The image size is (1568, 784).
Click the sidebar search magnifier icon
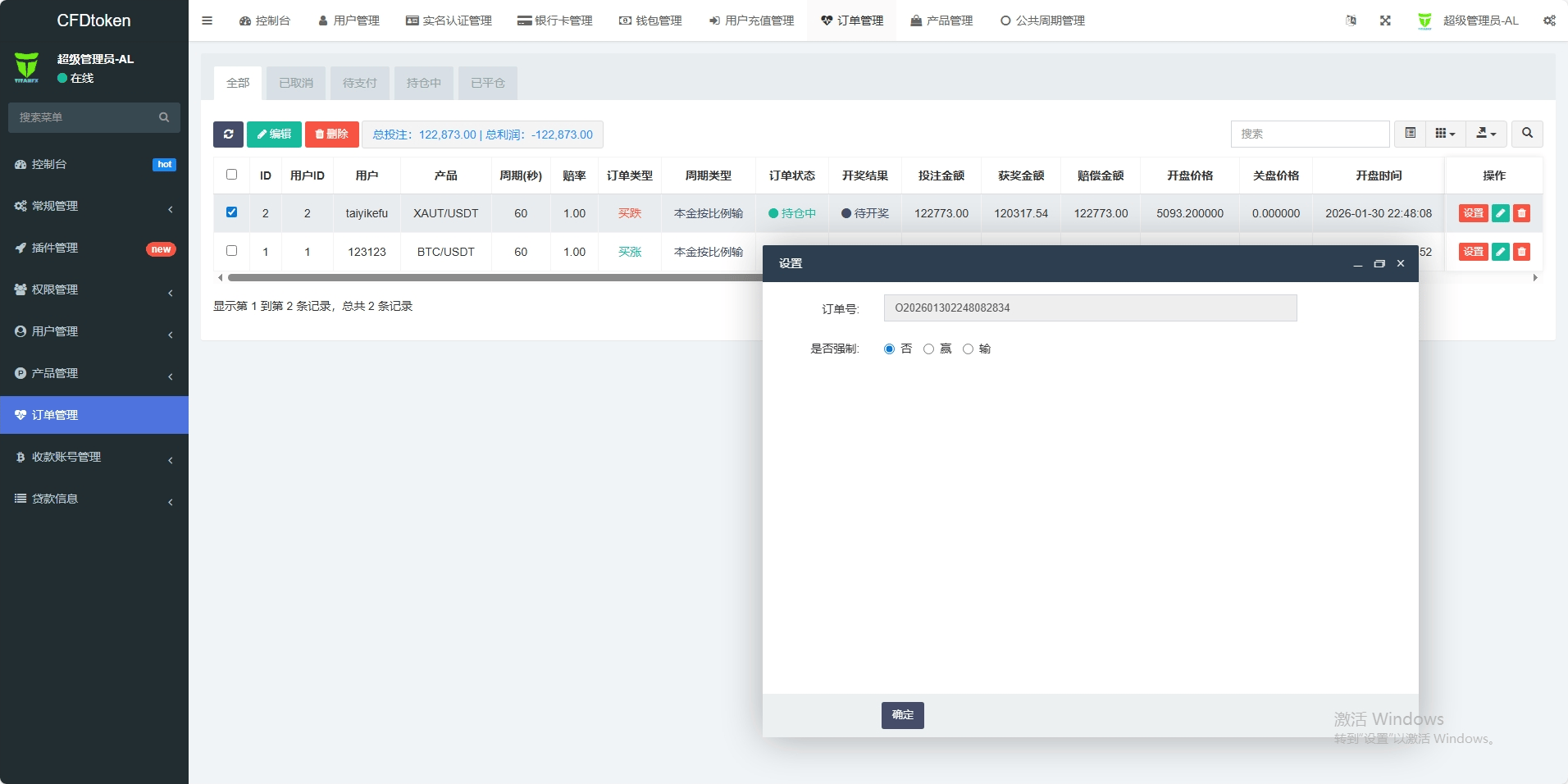pyautogui.click(x=164, y=117)
